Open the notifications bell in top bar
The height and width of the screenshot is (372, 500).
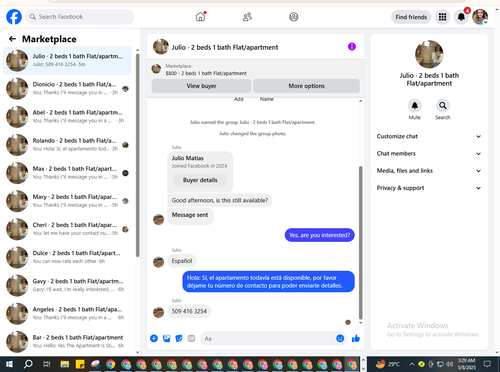[461, 17]
